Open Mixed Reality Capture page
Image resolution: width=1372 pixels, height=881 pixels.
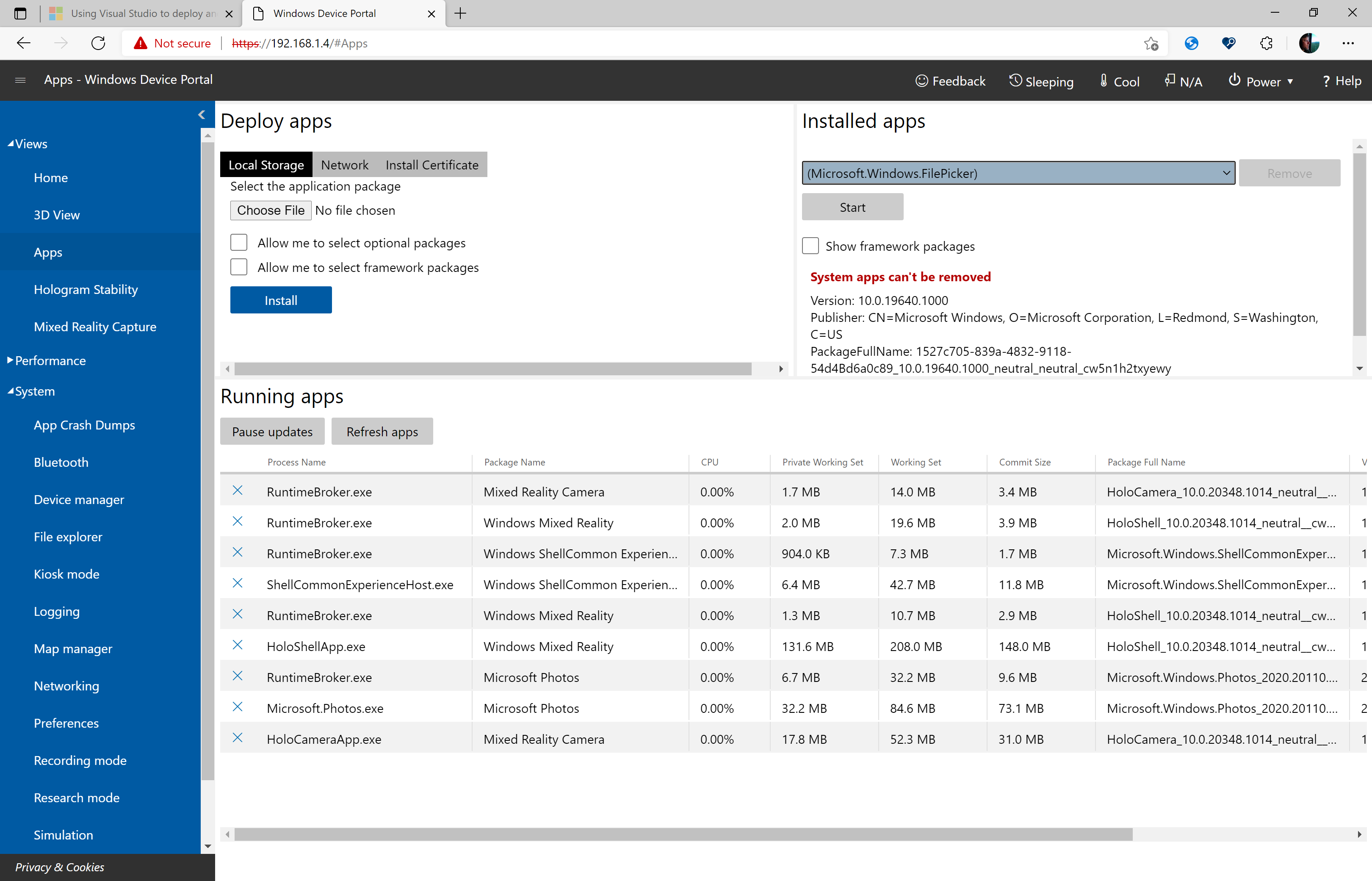pyautogui.click(x=95, y=327)
